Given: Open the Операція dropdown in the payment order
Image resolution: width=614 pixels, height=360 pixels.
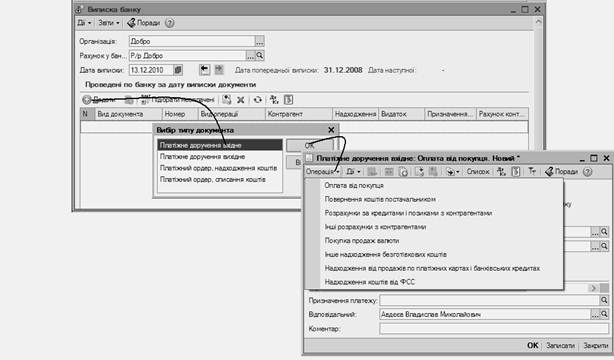Looking at the screenshot, I should coord(322,172).
